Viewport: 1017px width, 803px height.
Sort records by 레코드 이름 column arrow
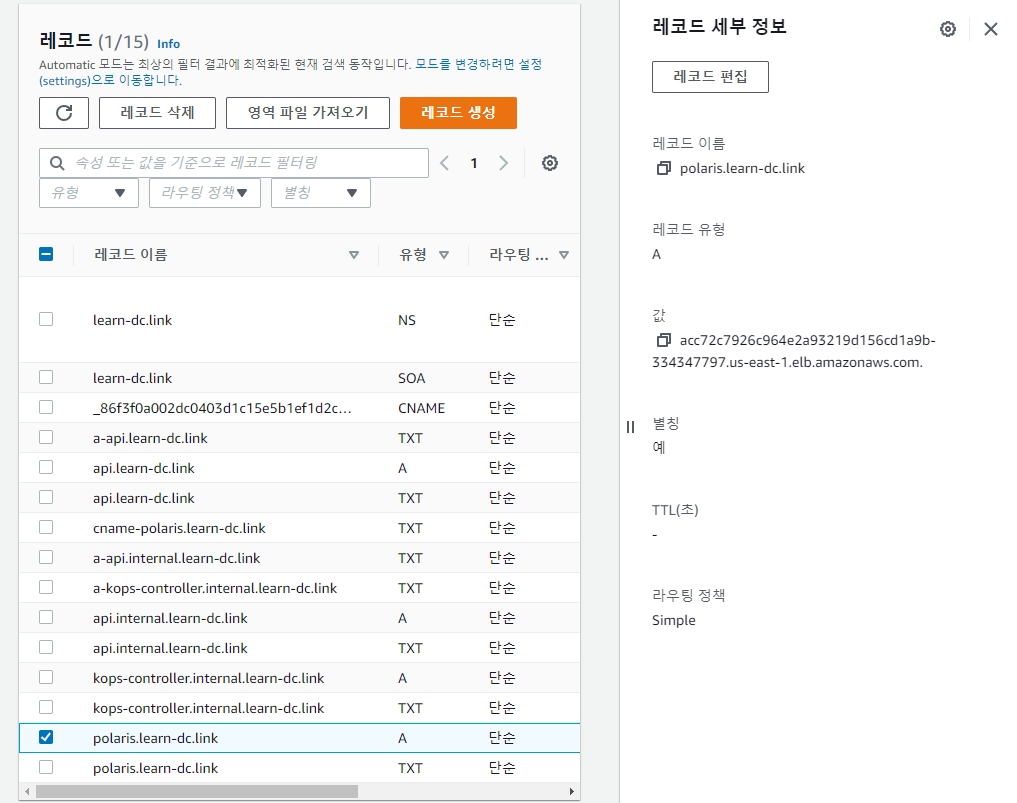(354, 255)
